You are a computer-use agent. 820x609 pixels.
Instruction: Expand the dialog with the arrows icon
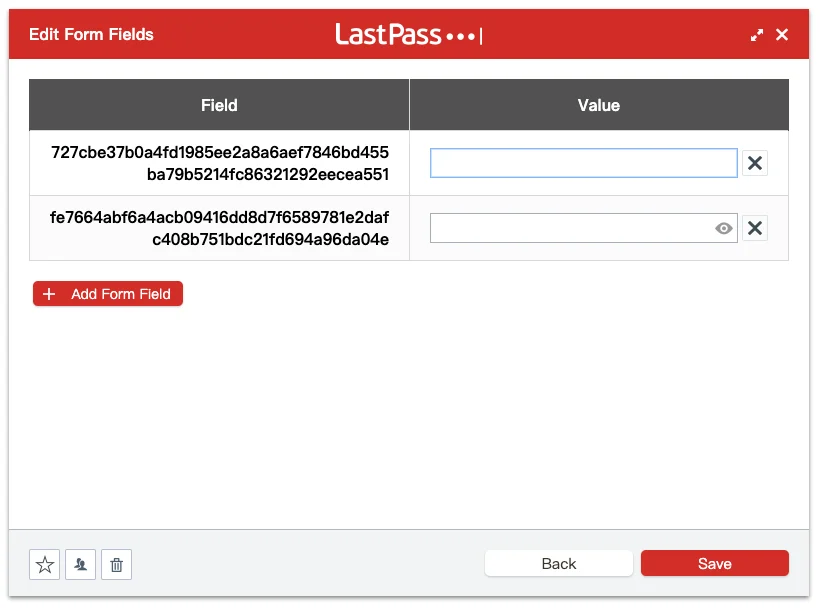[756, 35]
